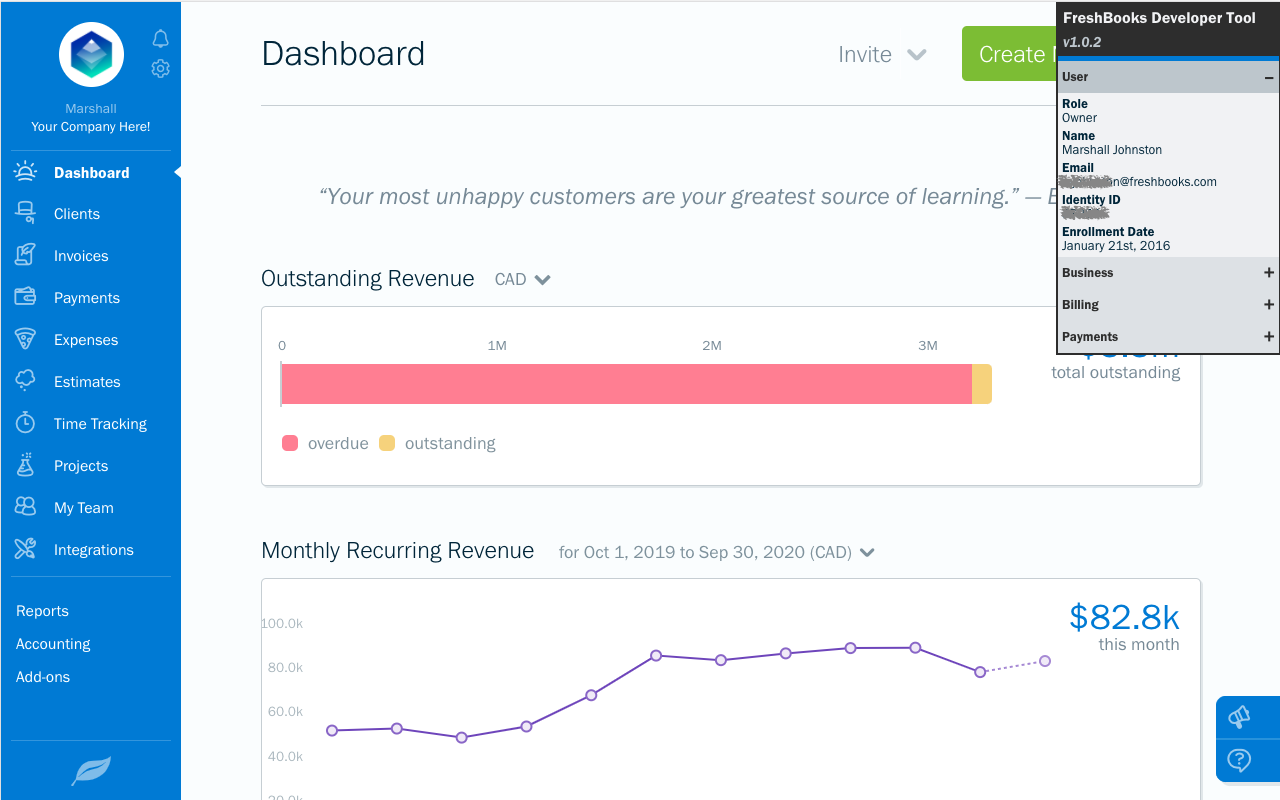The width and height of the screenshot is (1280, 800).
Task: Open Projects using the party-horn icon
Action: (x=26, y=465)
